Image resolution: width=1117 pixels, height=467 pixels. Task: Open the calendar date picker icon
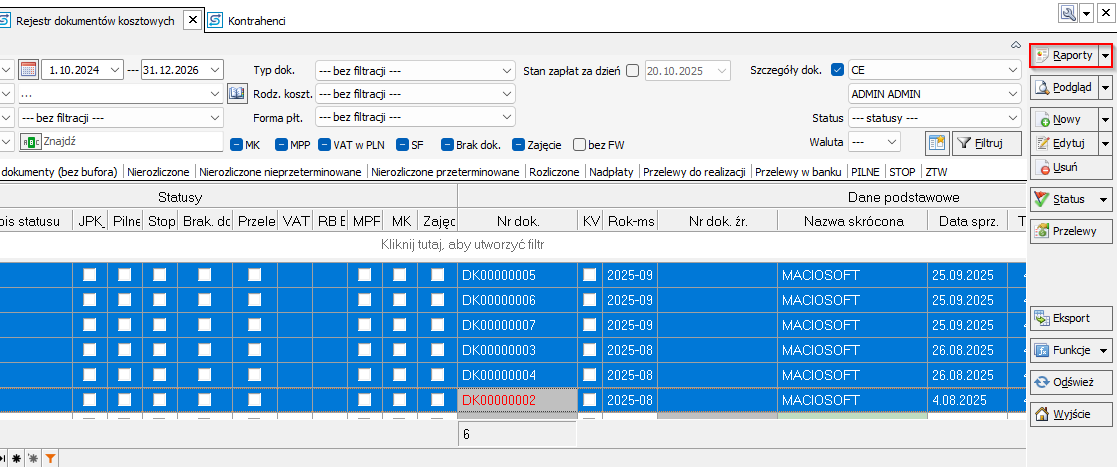coord(28,70)
